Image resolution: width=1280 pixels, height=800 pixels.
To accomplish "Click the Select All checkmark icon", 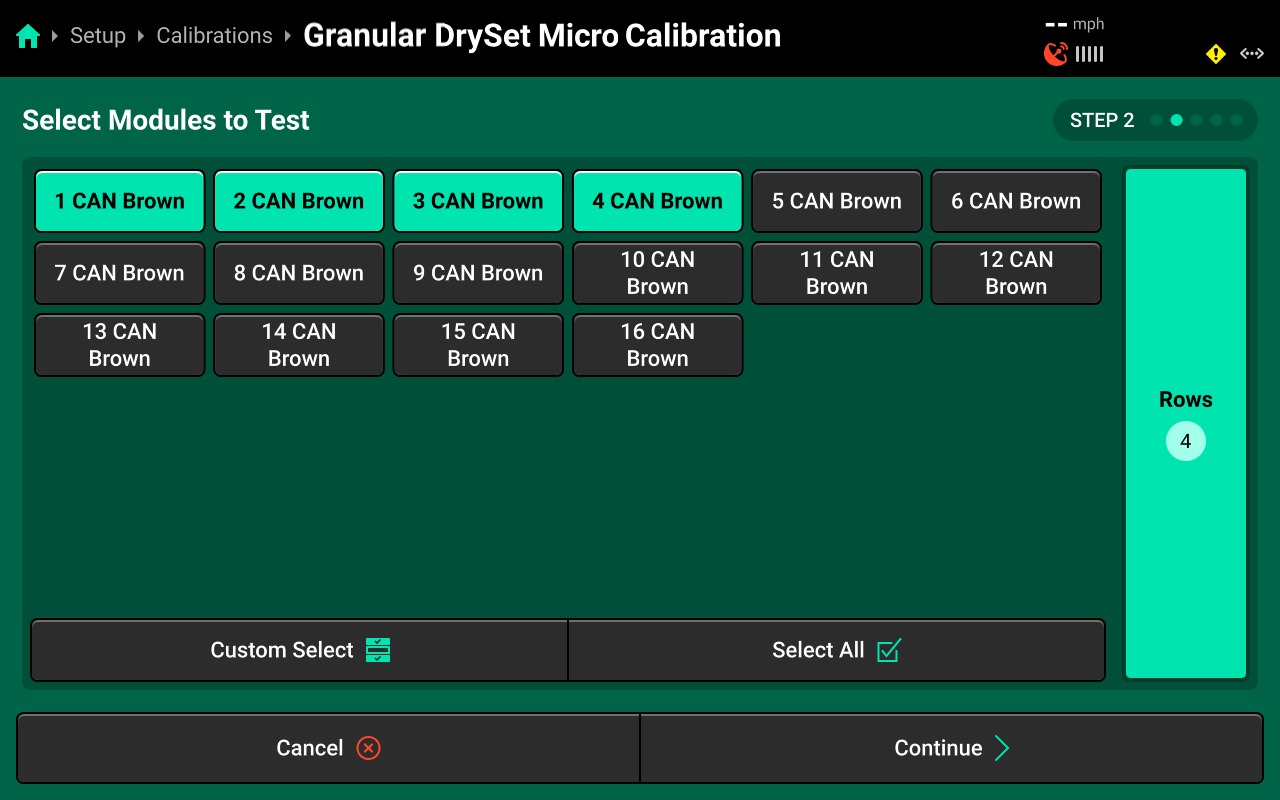I will click(x=889, y=650).
